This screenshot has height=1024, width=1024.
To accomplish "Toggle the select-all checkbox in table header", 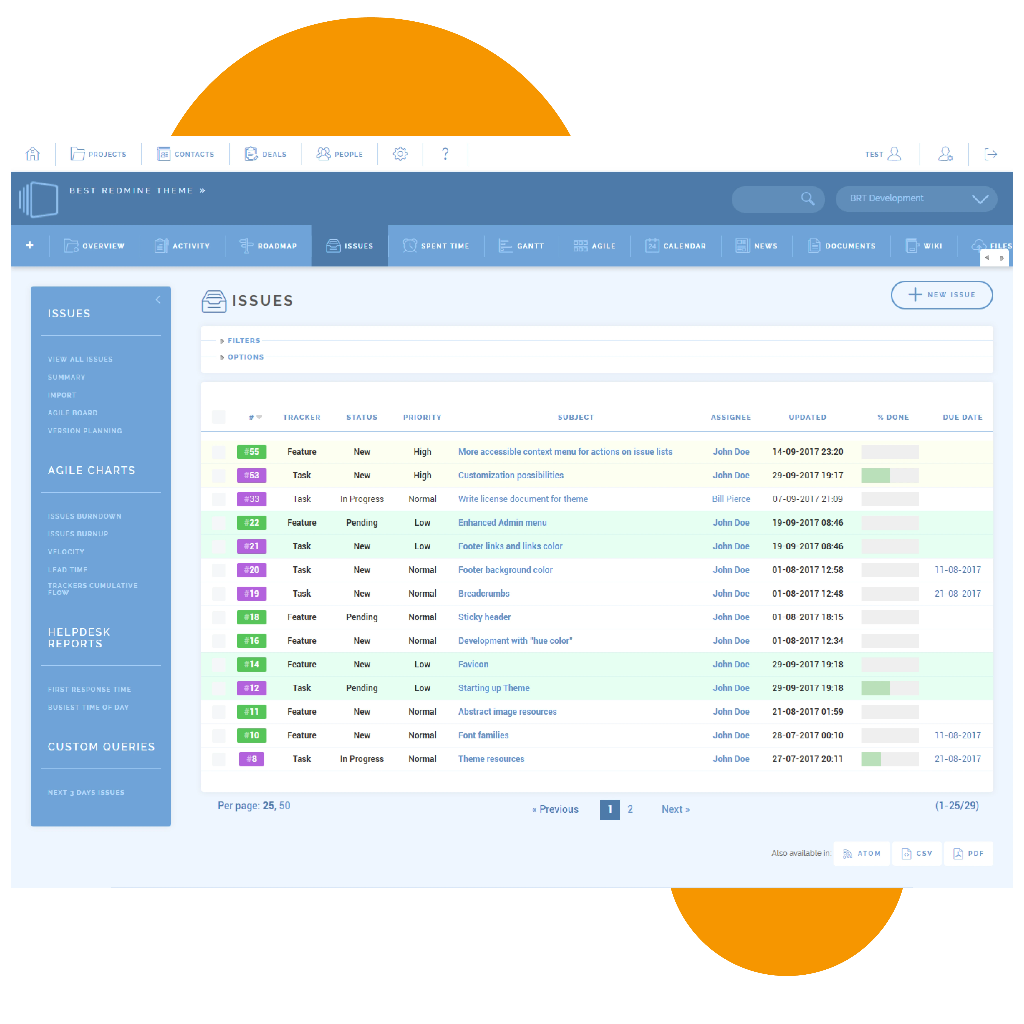I will tap(218, 418).
